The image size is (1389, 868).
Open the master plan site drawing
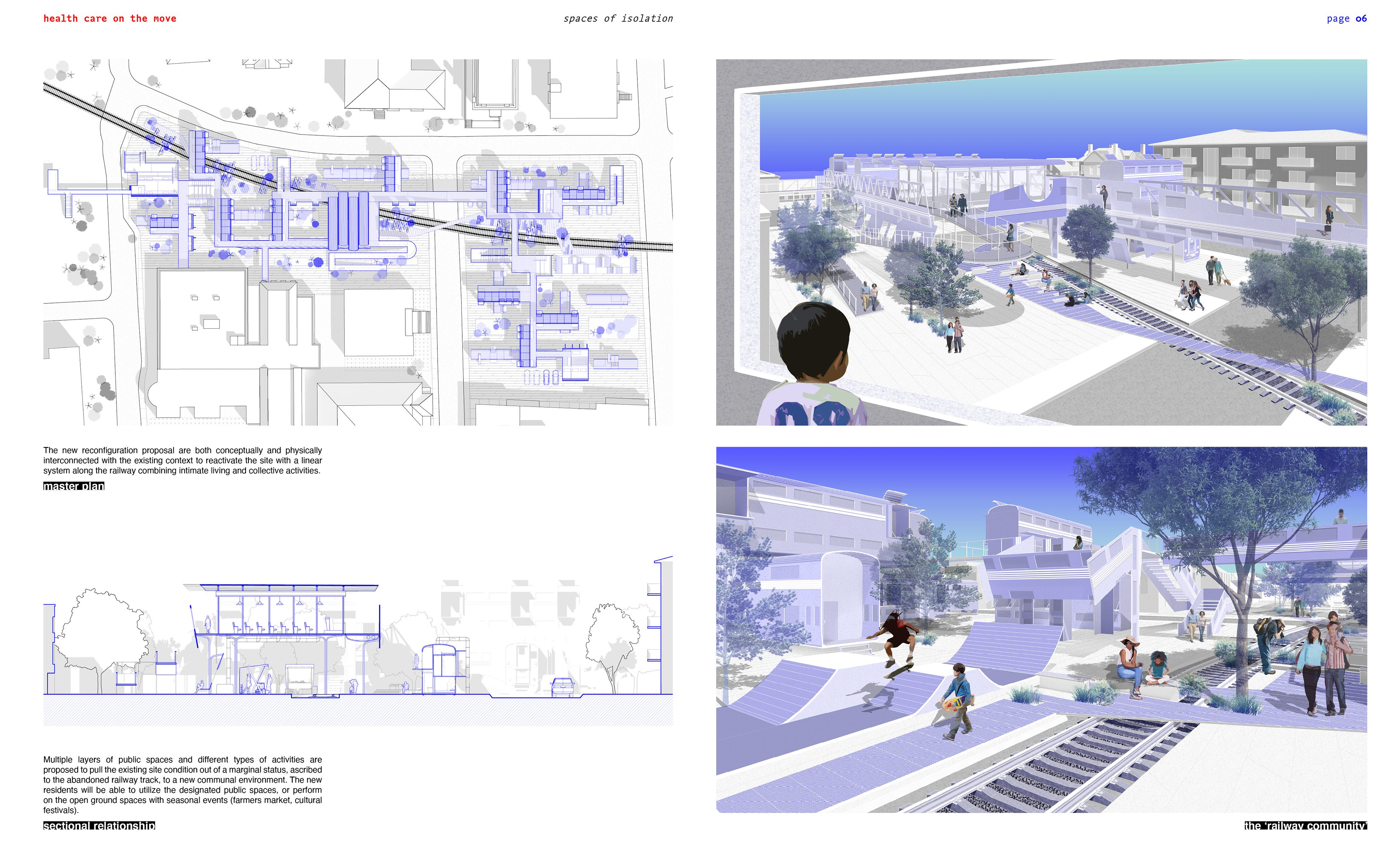click(358, 242)
